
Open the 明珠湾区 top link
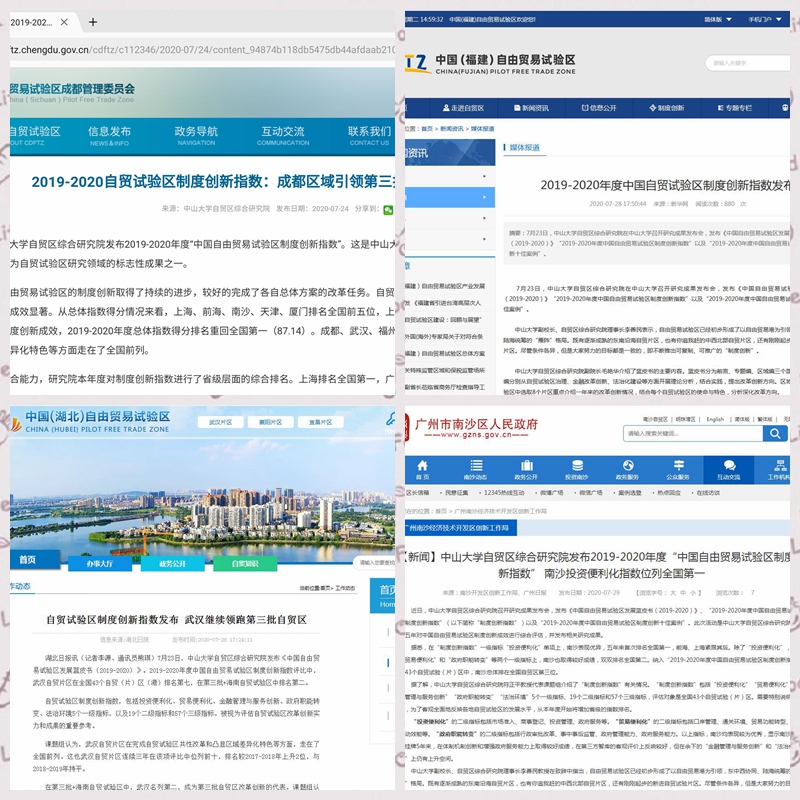(685, 419)
